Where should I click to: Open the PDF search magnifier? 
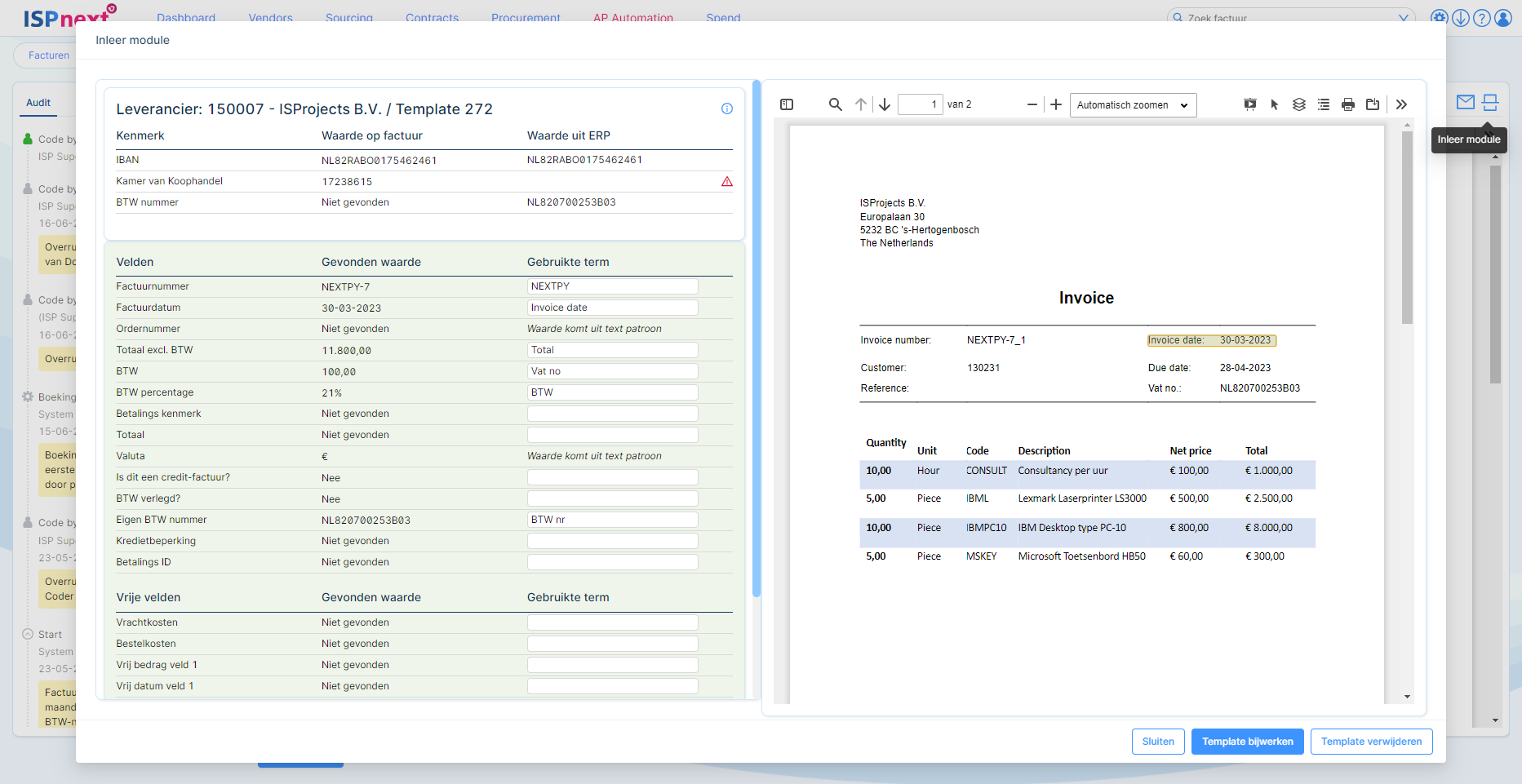835,104
